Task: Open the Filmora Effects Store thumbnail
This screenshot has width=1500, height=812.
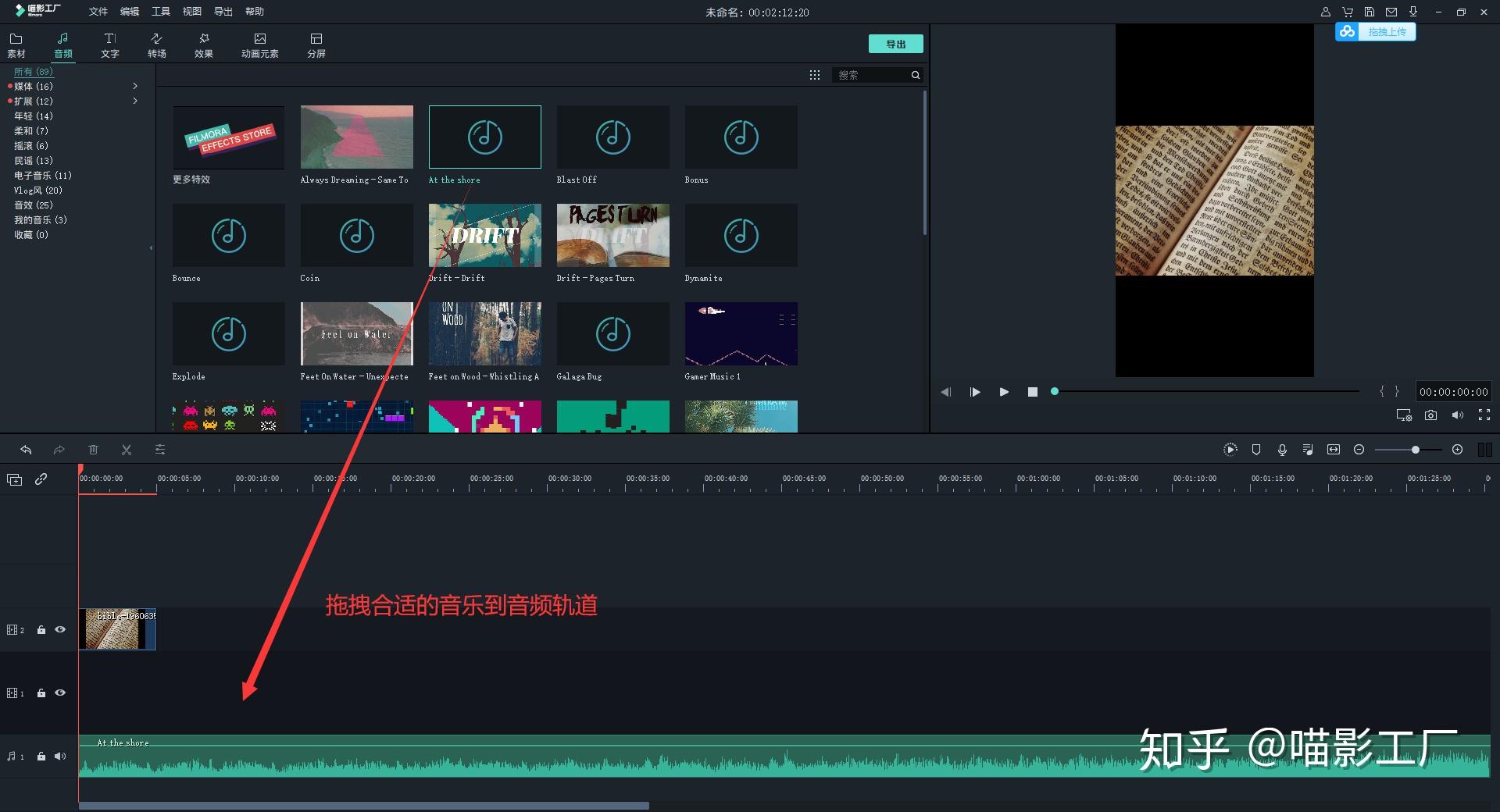Action: tap(229, 137)
